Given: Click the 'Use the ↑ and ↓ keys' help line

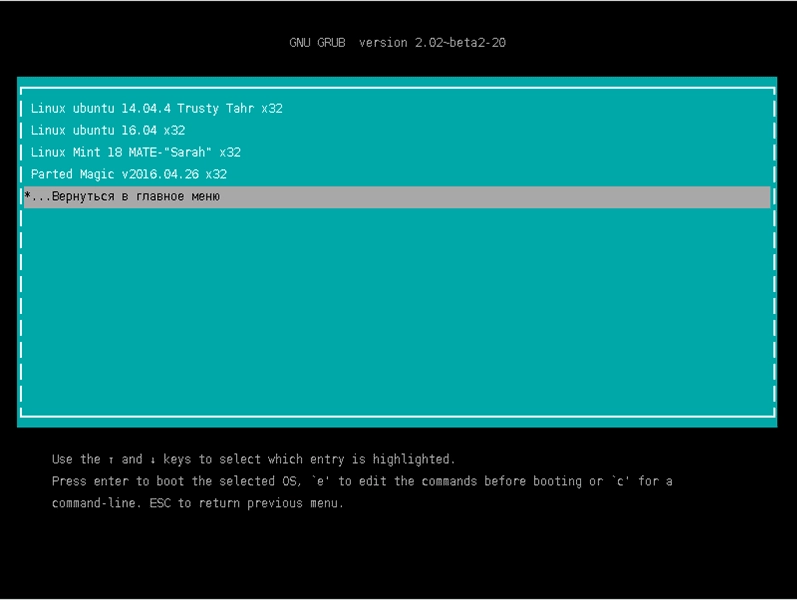Looking at the screenshot, I should tap(253, 459).
